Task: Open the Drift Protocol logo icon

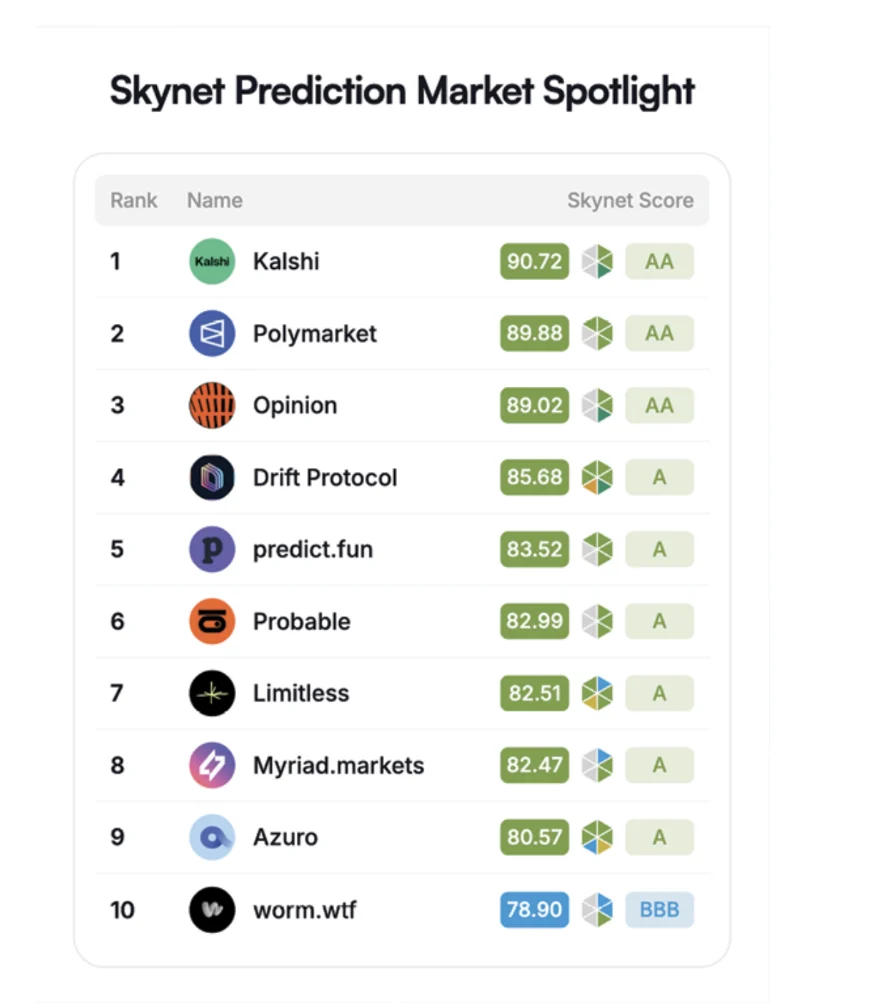Action: point(211,477)
